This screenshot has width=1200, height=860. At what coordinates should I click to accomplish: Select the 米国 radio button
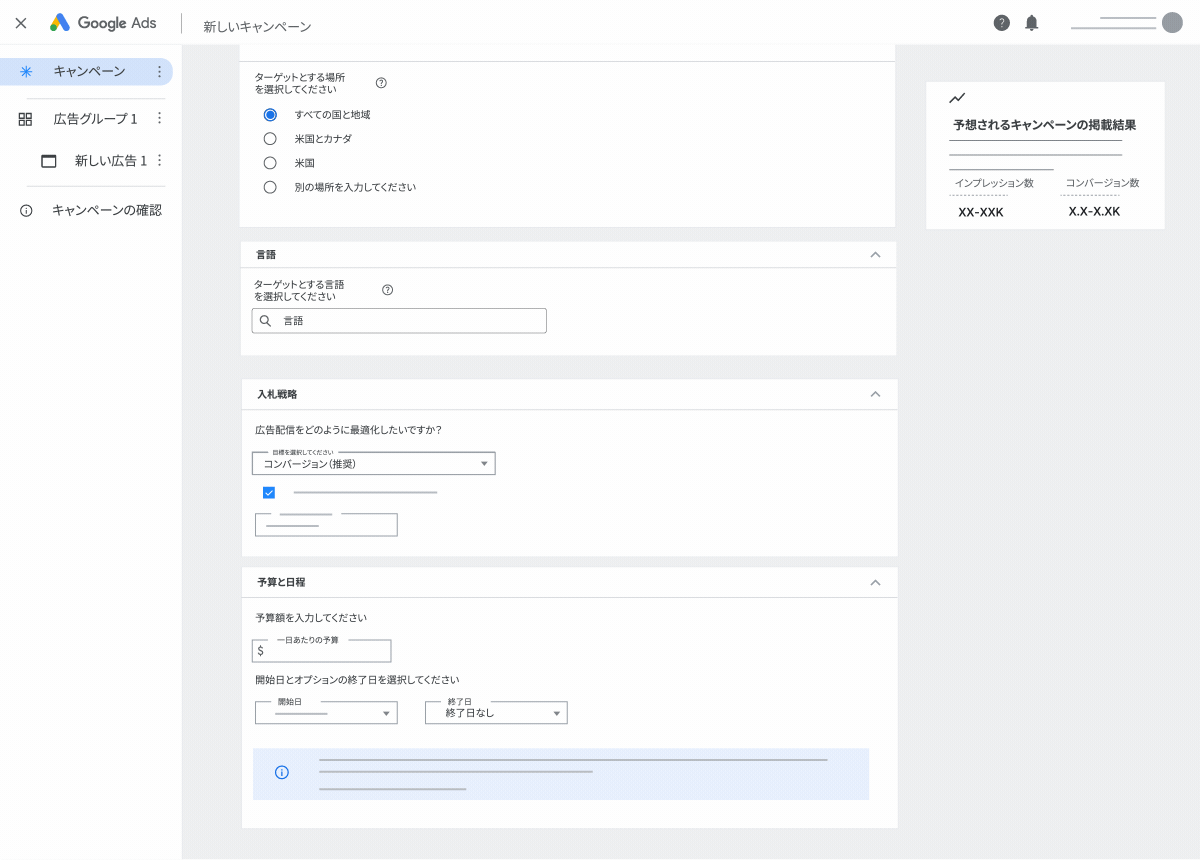270,163
